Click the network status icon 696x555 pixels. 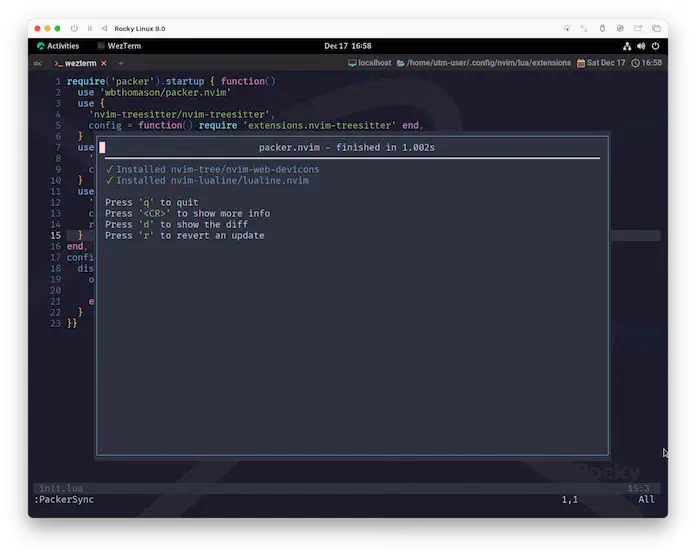[627, 46]
